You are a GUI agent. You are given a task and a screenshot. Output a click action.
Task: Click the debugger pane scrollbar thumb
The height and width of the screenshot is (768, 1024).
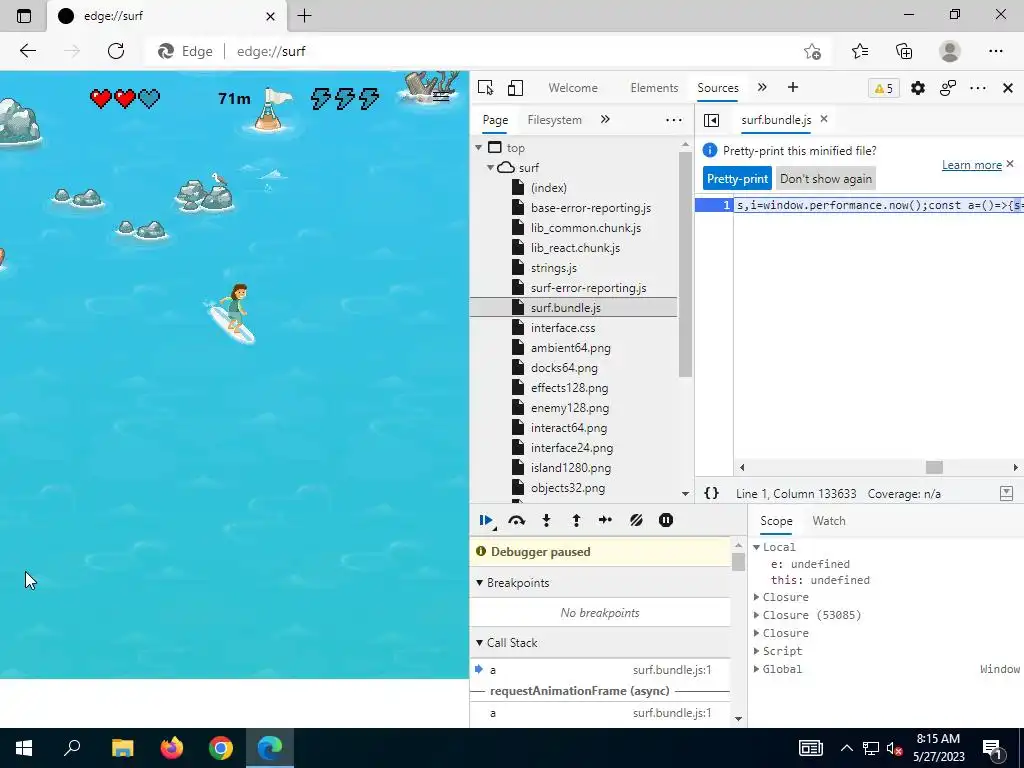click(x=738, y=562)
